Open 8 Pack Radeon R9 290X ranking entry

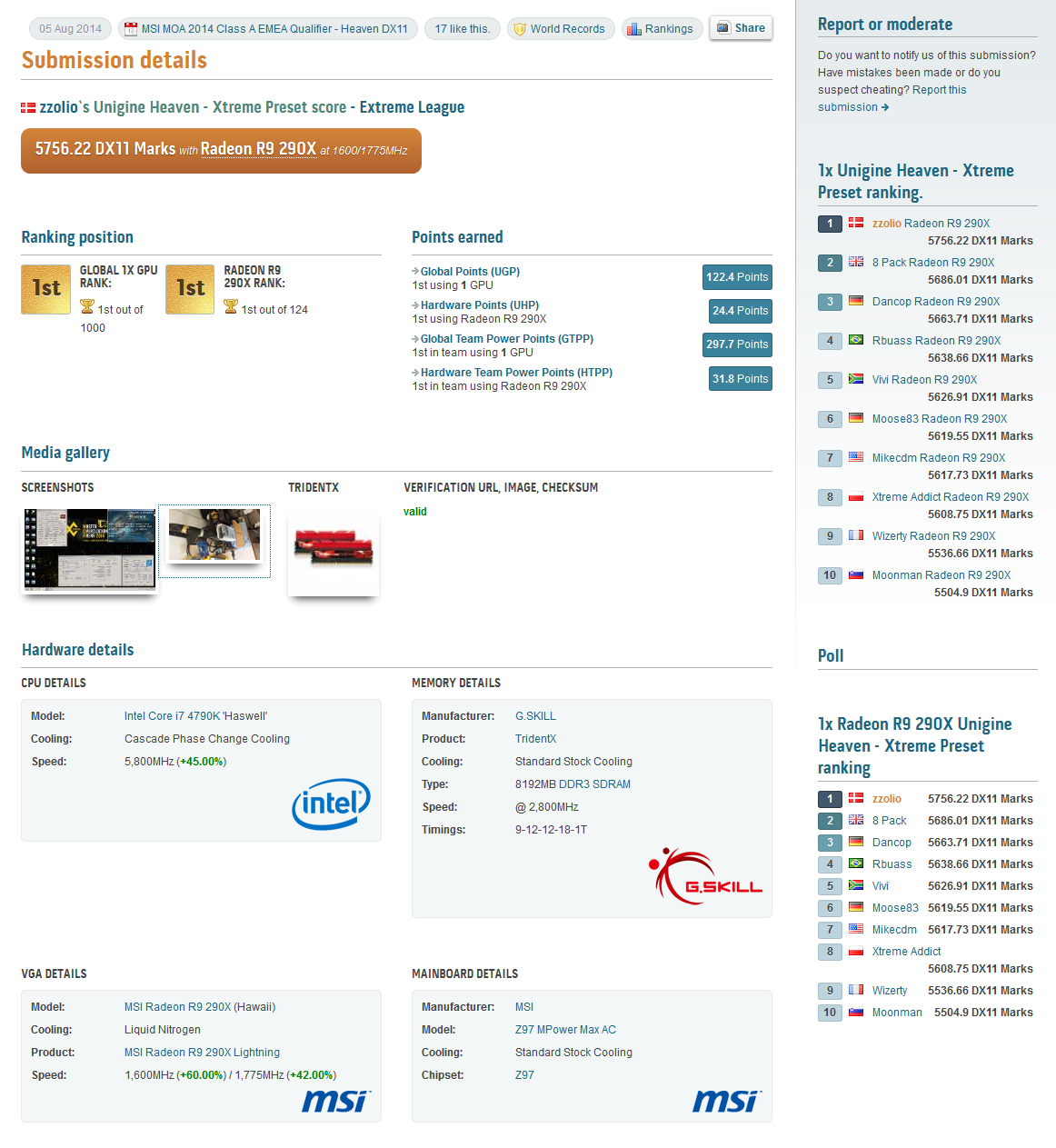pos(933,263)
